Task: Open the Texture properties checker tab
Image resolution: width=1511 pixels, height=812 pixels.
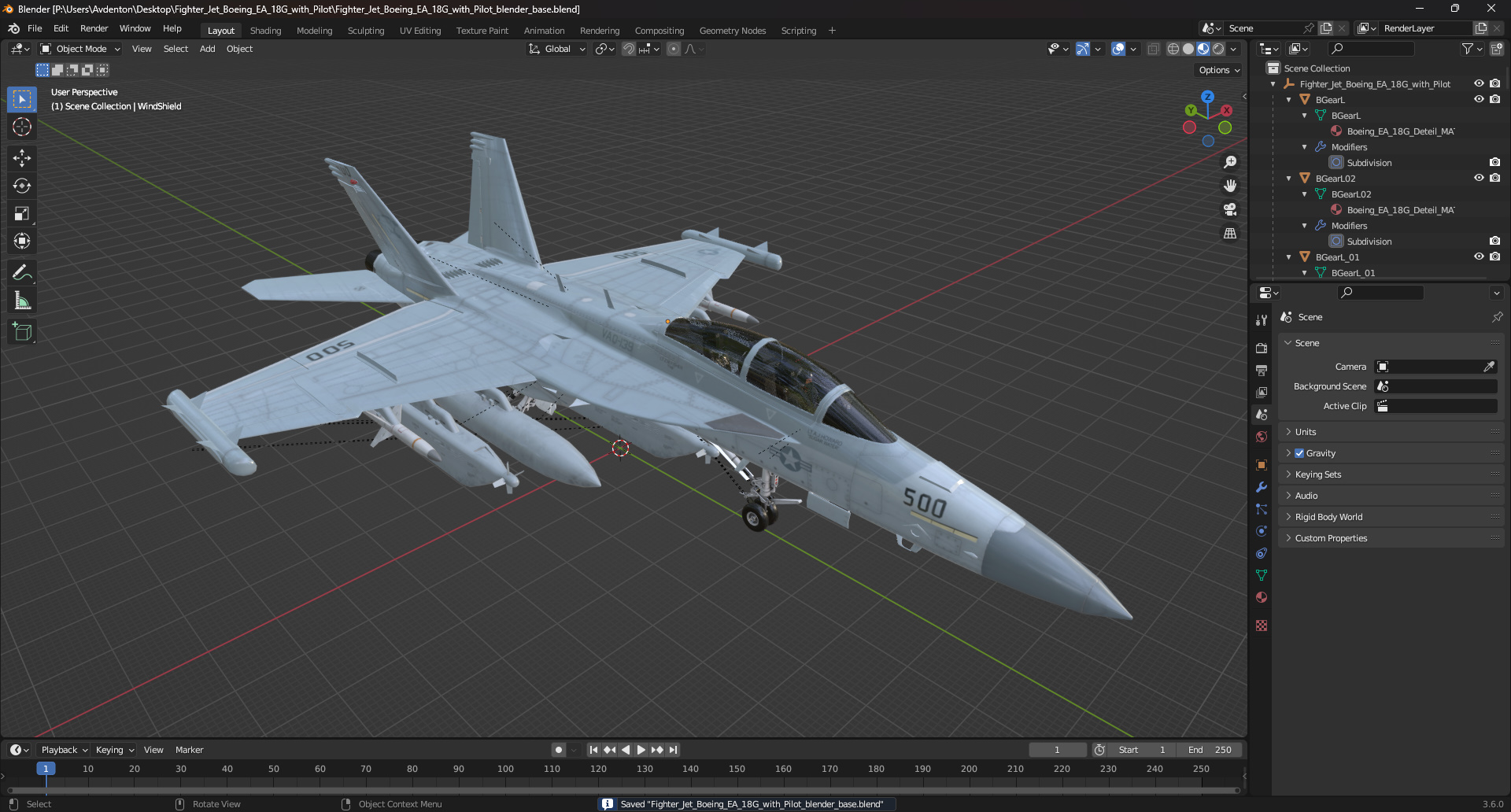Action: 1262,626
